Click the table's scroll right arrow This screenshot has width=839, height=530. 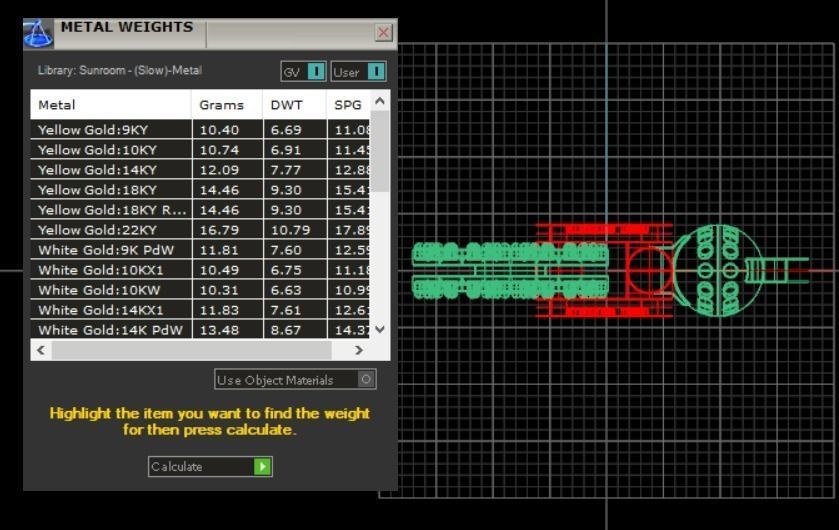click(359, 350)
